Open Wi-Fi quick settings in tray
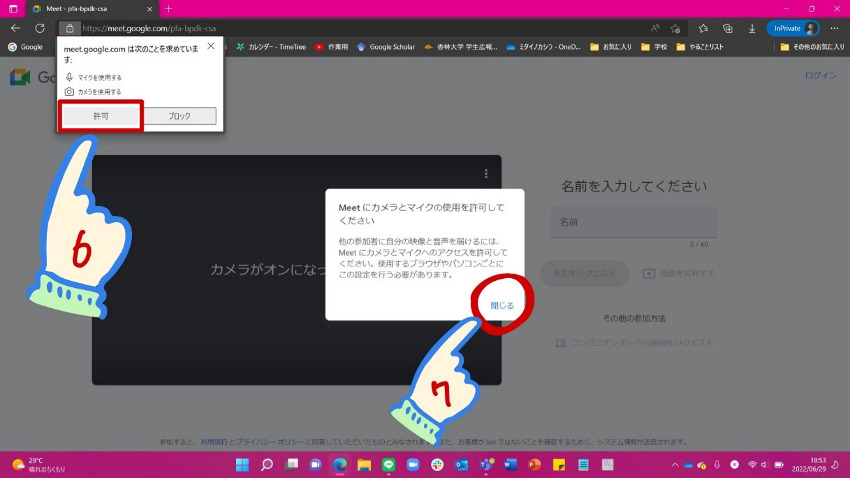 [x=752, y=464]
